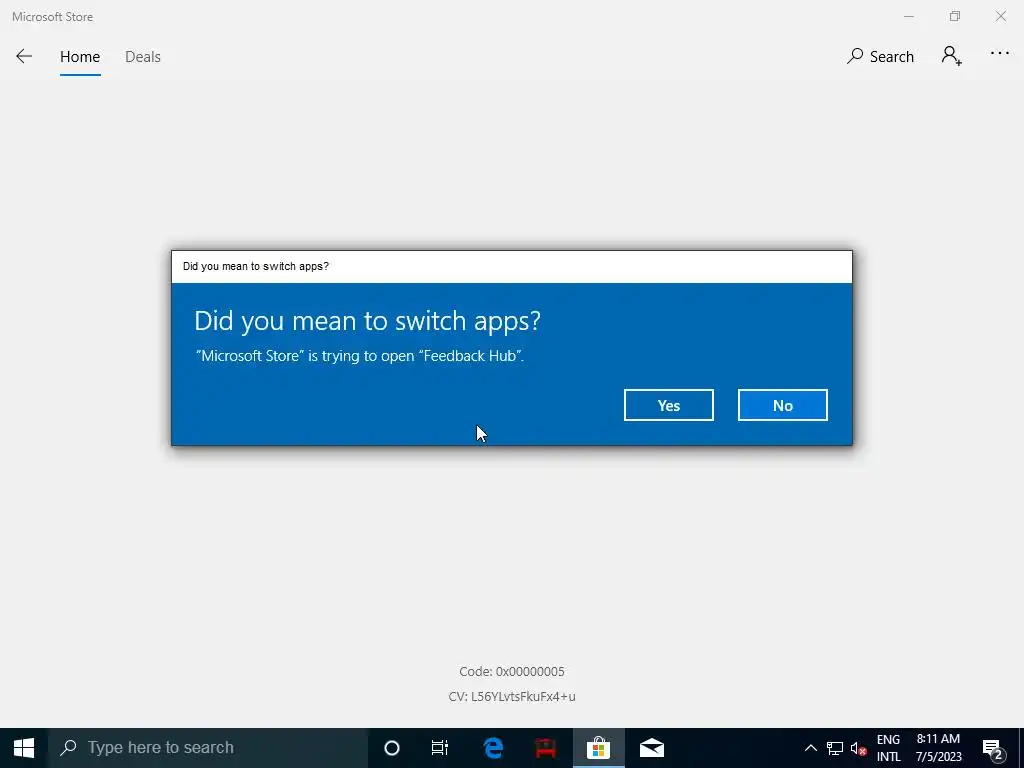Screen dimensions: 1024x768
Task: Open the three-dot See more menu
Action: point(1000,54)
